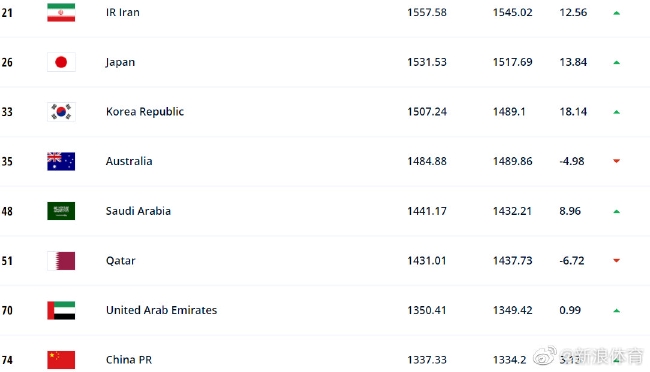
Task: Open the Korea Republic team link
Action: tap(145, 112)
